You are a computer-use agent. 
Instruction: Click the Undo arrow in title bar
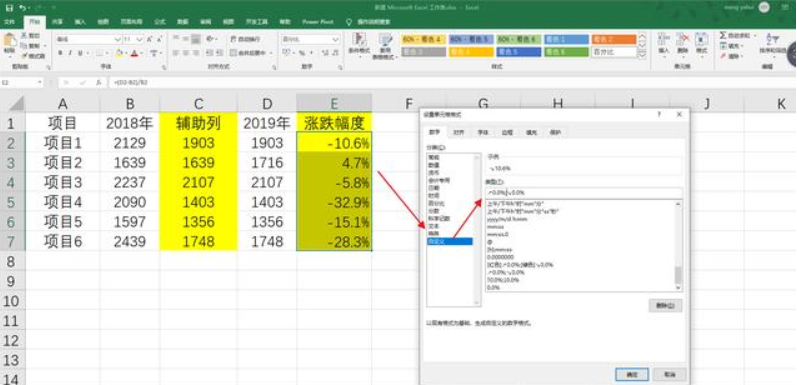pyautogui.click(x=22, y=8)
